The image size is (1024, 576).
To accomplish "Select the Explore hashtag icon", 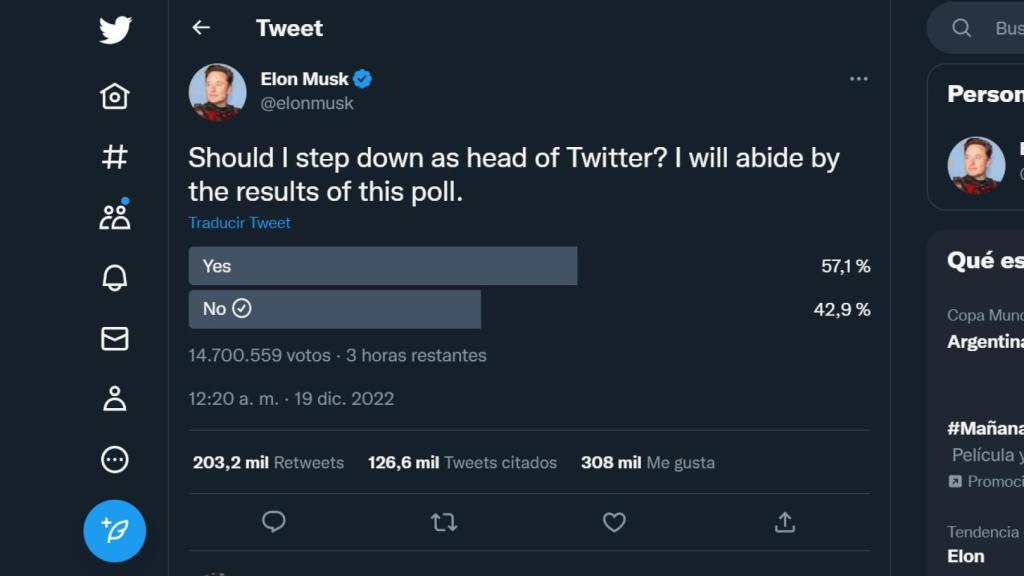I will [115, 156].
